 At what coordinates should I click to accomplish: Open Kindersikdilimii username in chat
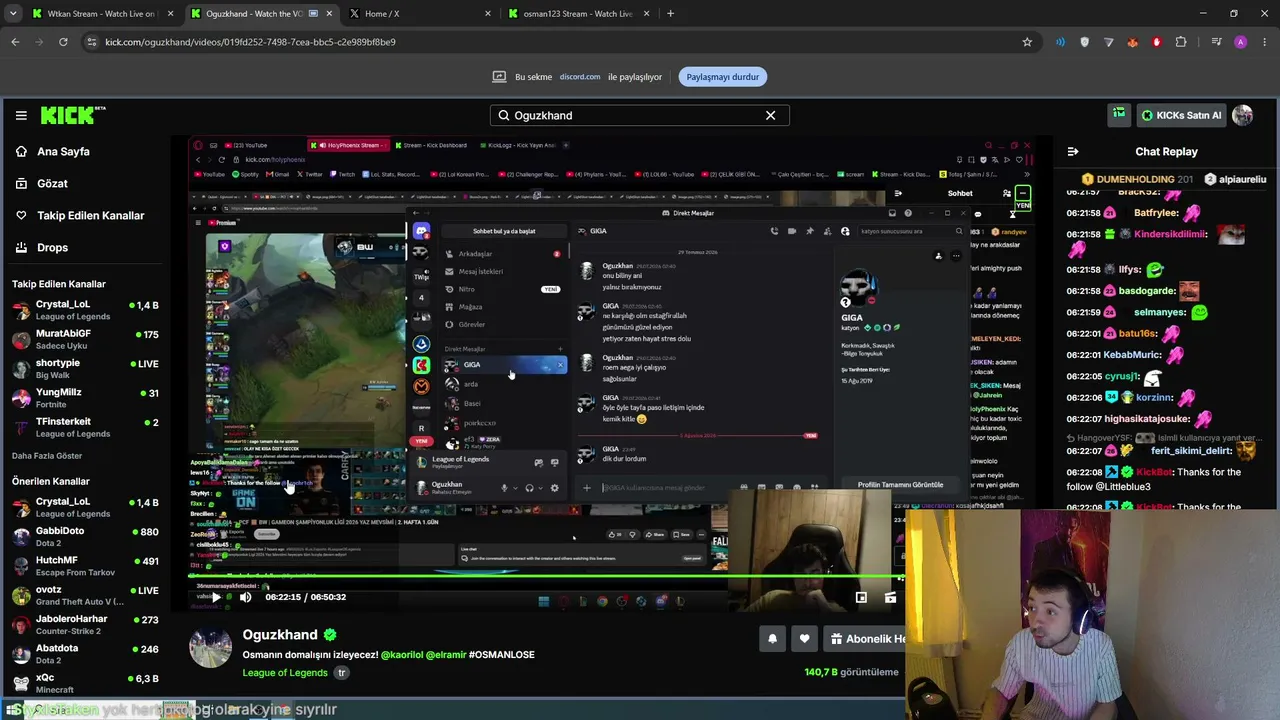pos(1171,234)
